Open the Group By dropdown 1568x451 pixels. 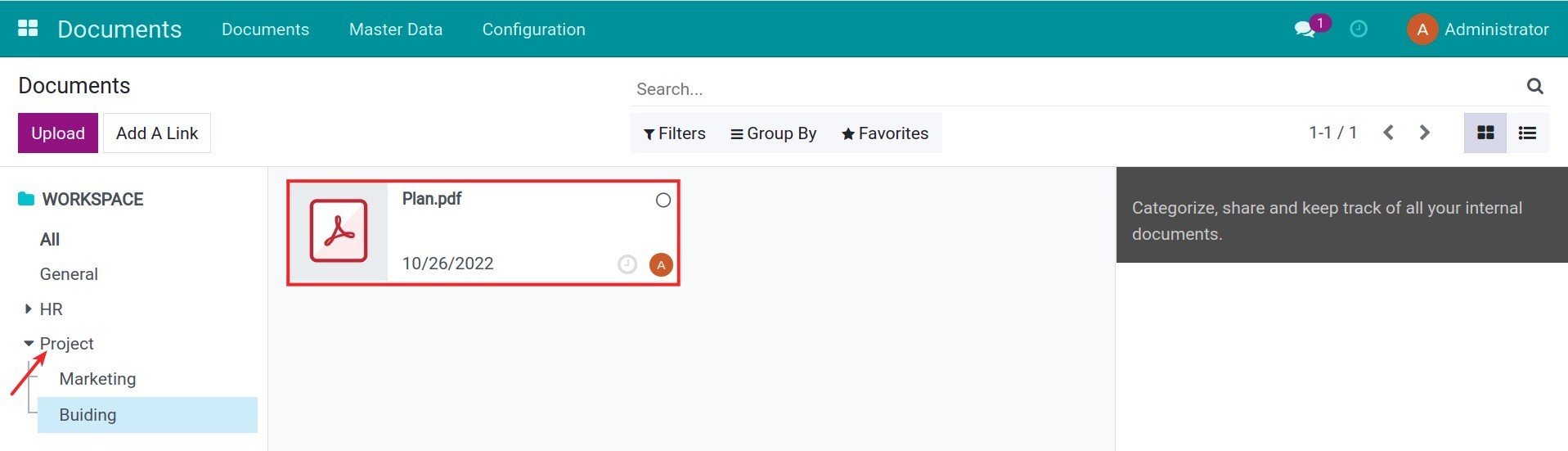(774, 133)
